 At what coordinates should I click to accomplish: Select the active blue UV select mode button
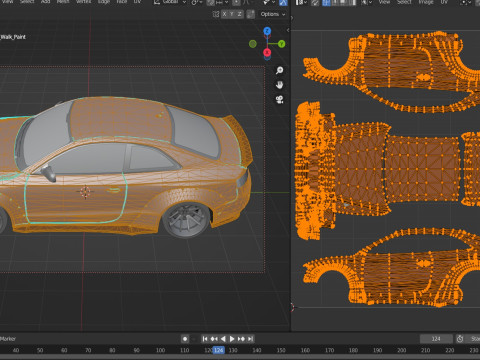(x=326, y=2)
